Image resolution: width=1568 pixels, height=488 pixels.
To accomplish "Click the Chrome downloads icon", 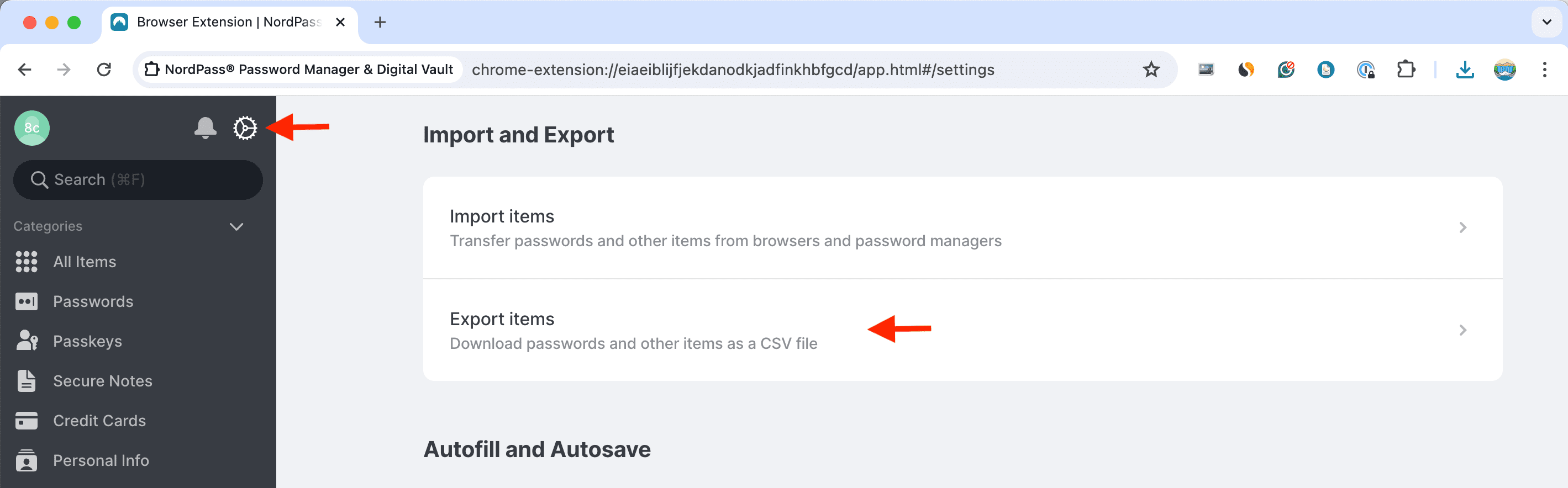I will point(1465,70).
